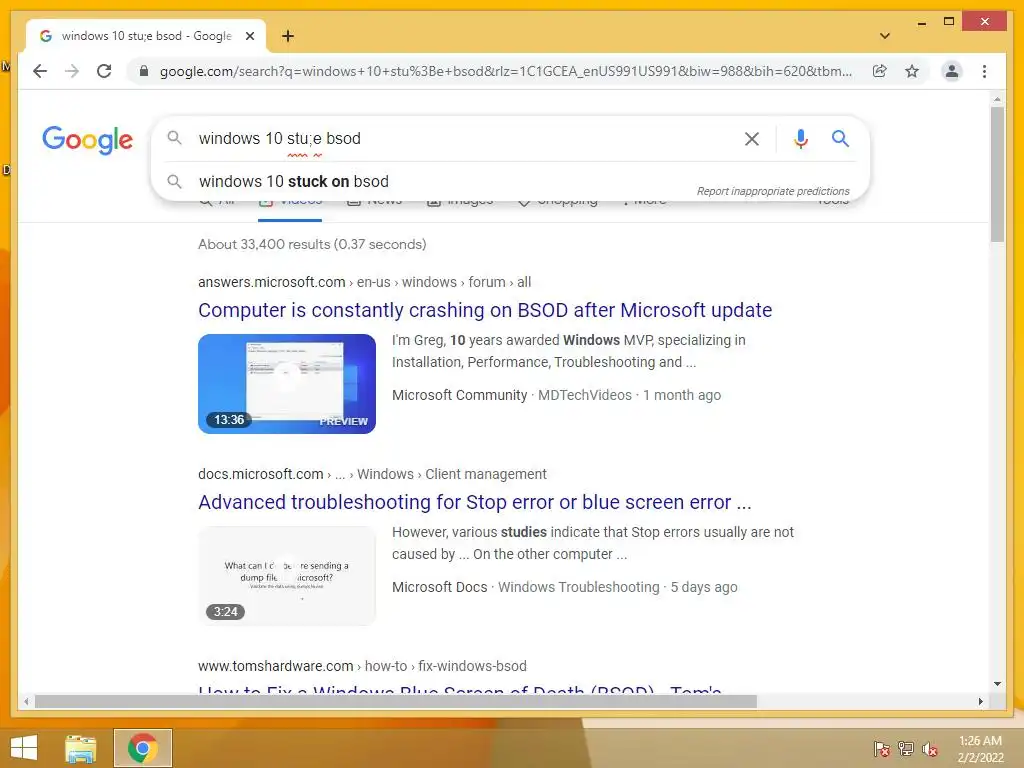Expand the tab search dropdown arrow
Screen dimensions: 1024x768
[884, 36]
